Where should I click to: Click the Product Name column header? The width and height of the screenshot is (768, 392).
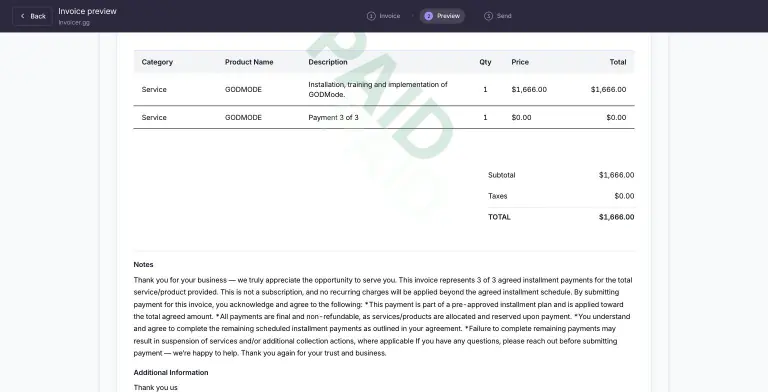point(249,62)
